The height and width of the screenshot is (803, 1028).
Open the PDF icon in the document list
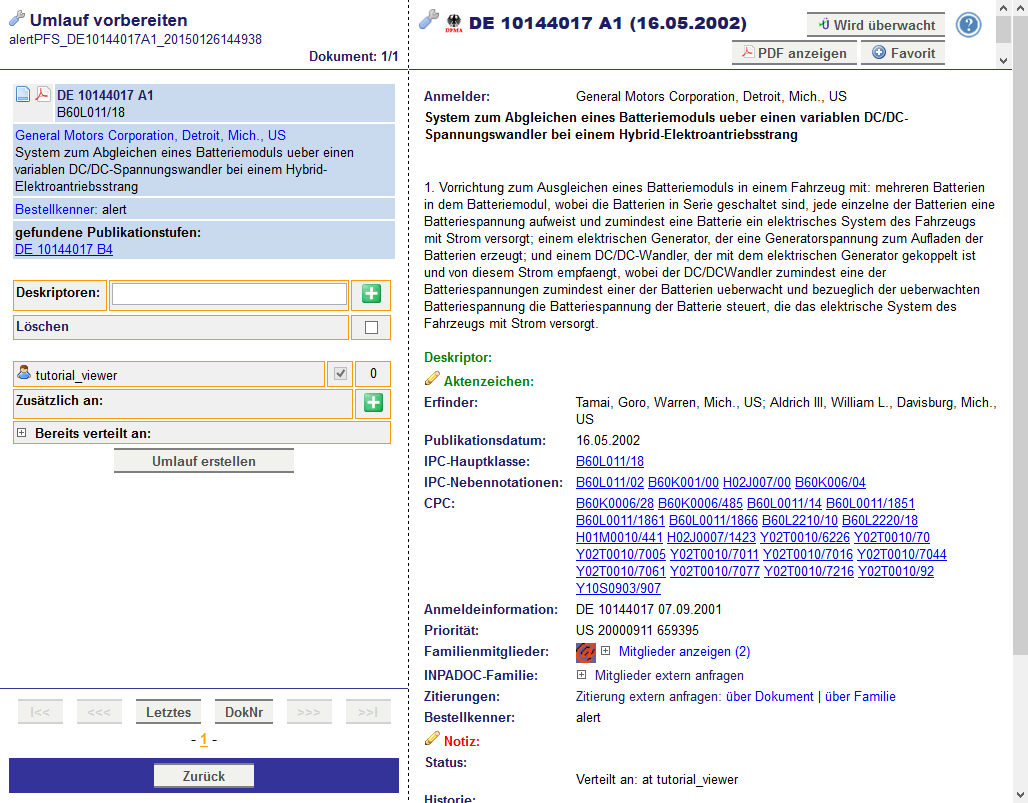43,95
